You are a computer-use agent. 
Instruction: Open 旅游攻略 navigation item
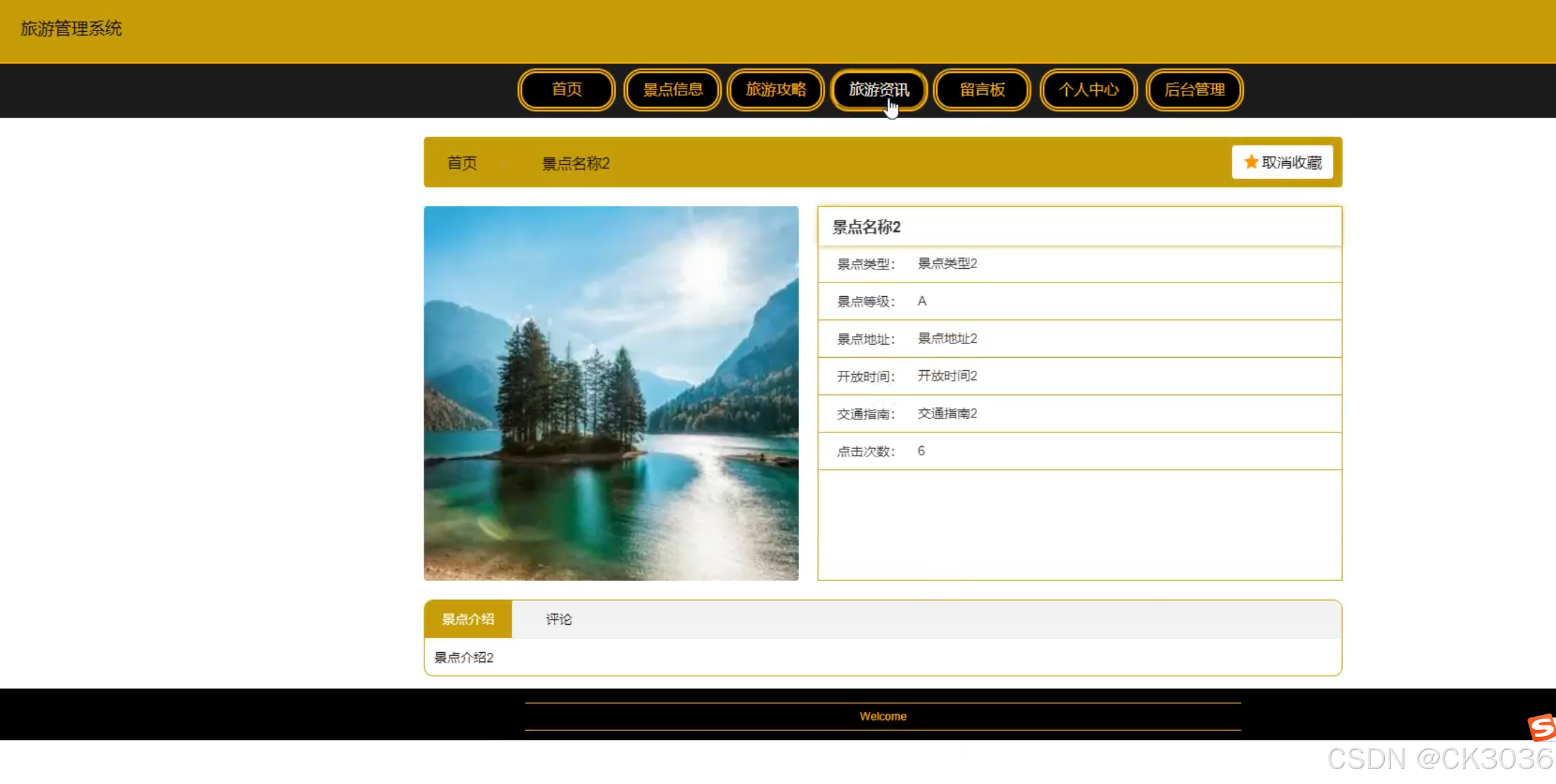point(776,90)
